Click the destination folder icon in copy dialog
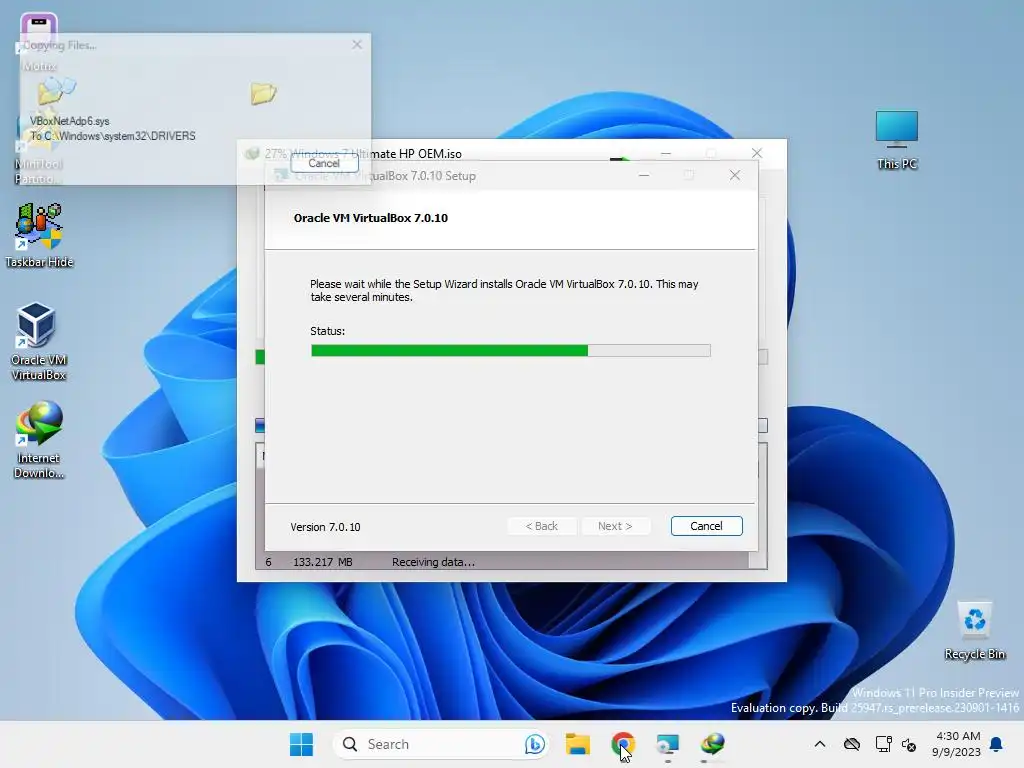Screen dimensions: 1024x768 (263, 93)
